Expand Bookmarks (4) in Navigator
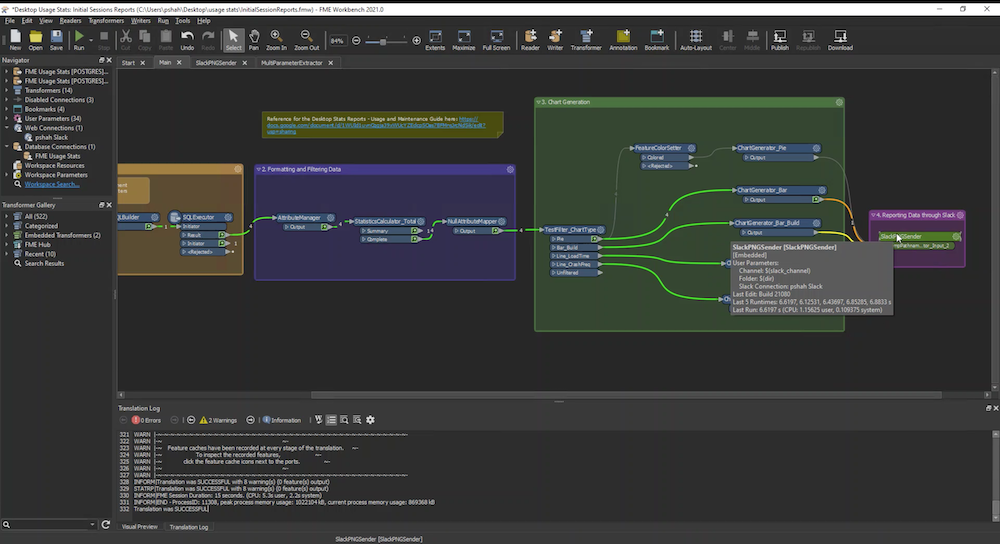Viewport: 1000px width, 544px height. point(7,109)
